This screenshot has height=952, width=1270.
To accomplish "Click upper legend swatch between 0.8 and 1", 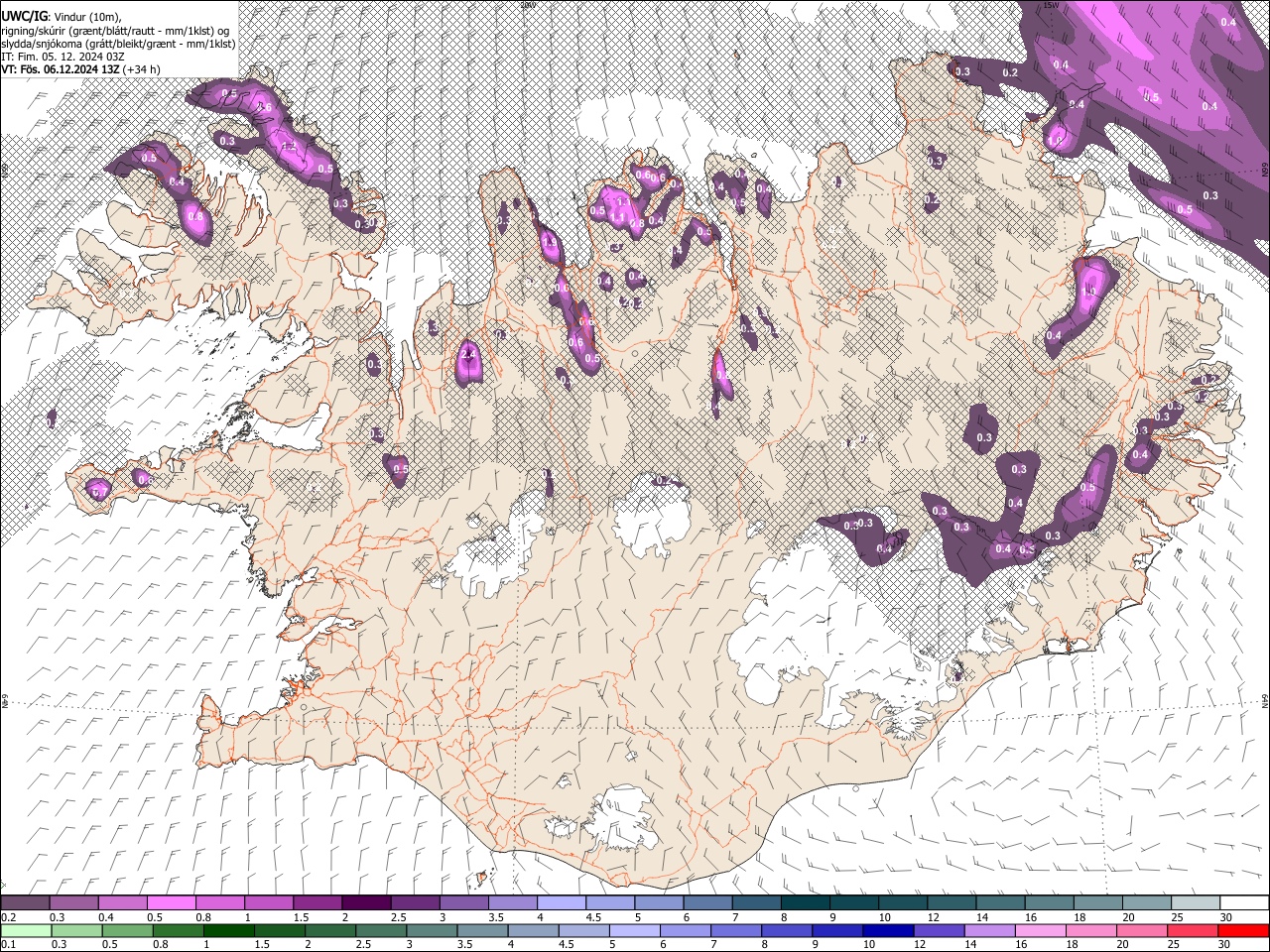I will pyautogui.click(x=221, y=902).
